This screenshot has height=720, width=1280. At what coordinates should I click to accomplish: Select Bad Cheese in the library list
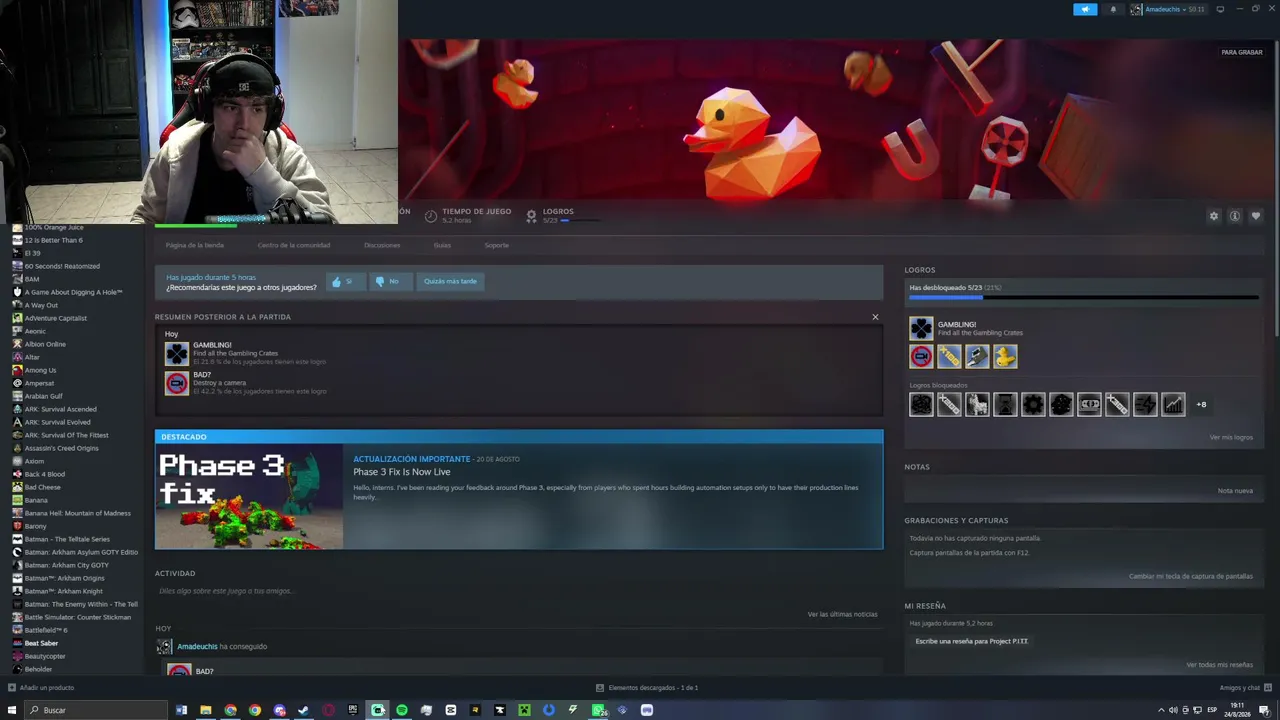click(x=43, y=487)
